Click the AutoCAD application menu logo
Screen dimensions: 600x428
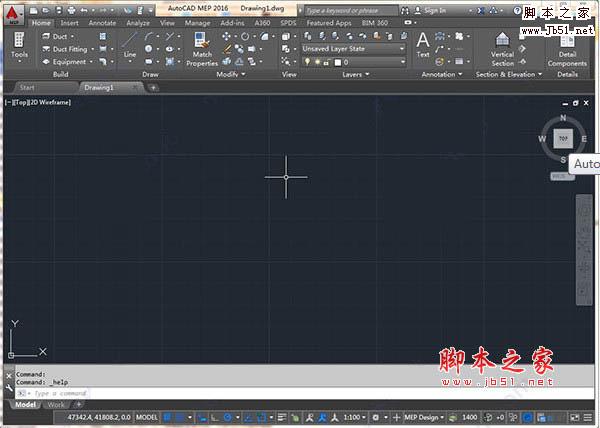click(13, 13)
